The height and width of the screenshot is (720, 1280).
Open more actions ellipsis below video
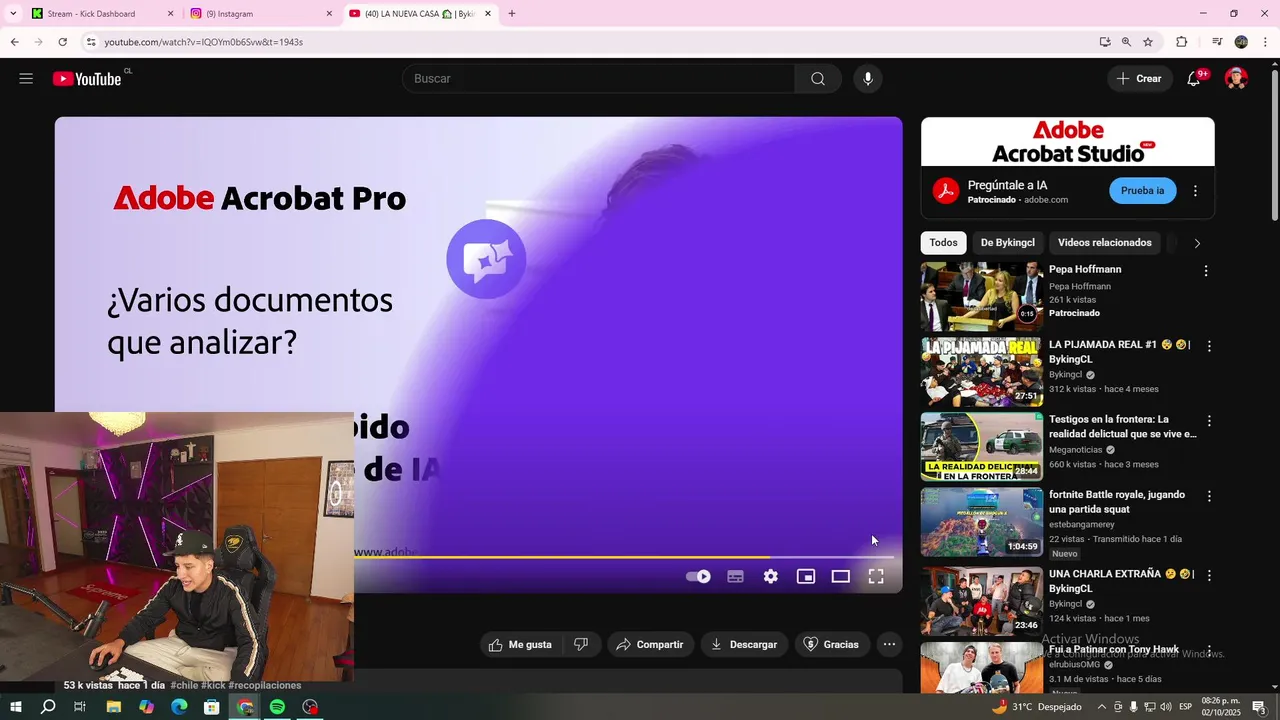[x=889, y=645]
